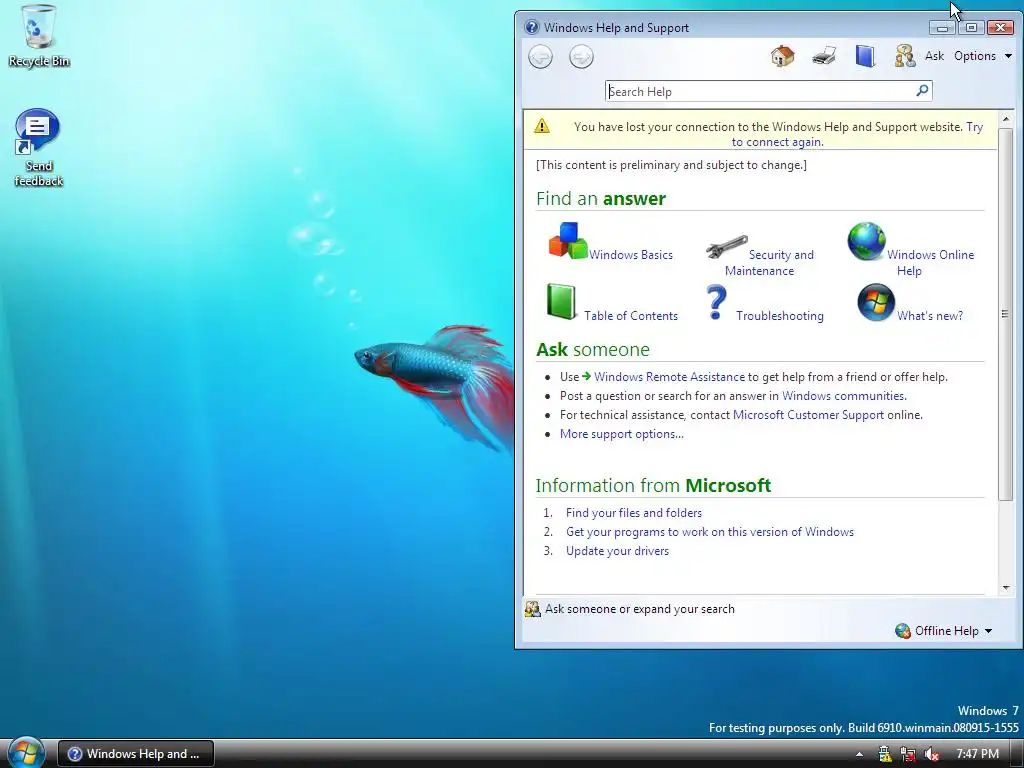
Task: Open the Troubleshooting link
Action: (x=780, y=316)
